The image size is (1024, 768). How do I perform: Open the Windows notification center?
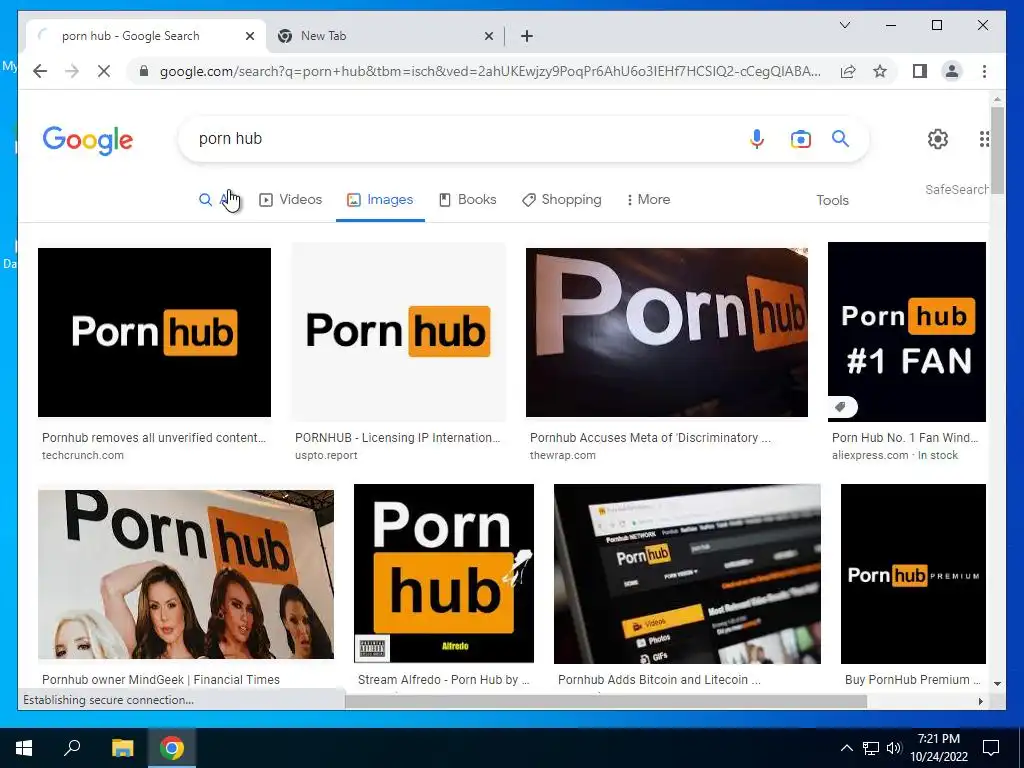(991, 748)
